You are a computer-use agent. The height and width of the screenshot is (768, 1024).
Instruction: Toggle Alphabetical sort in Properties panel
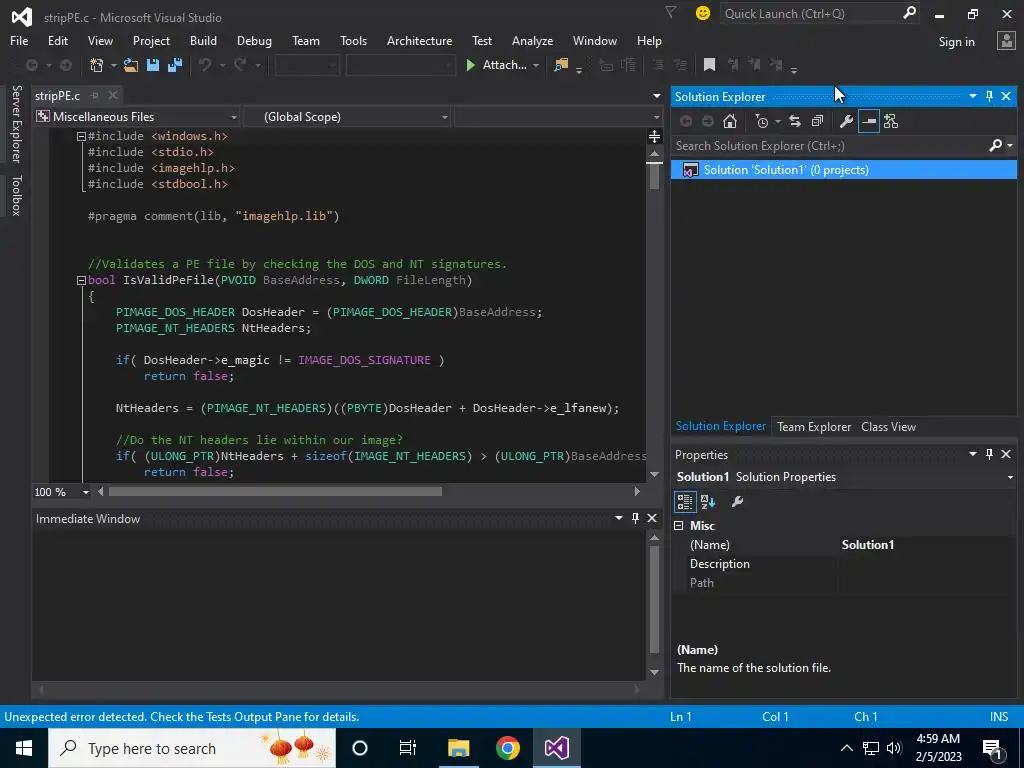tap(708, 502)
